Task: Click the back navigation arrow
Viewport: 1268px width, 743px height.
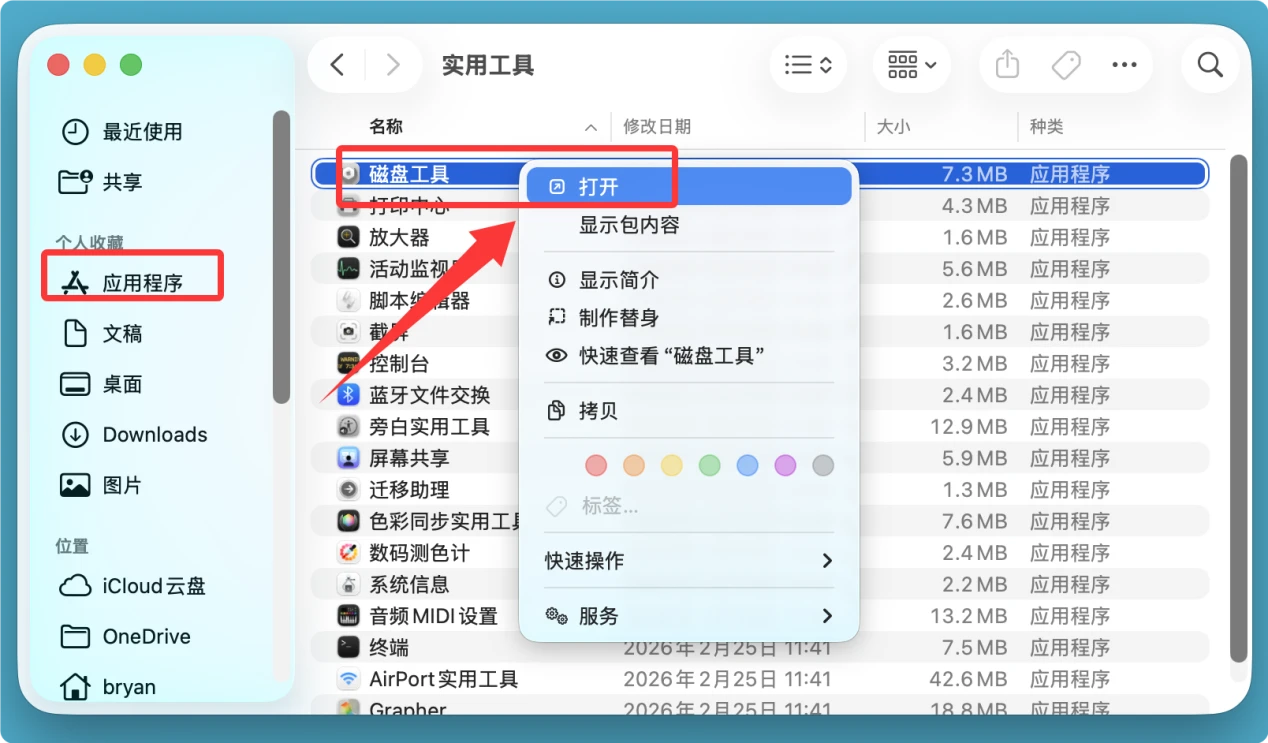Action: coord(337,64)
